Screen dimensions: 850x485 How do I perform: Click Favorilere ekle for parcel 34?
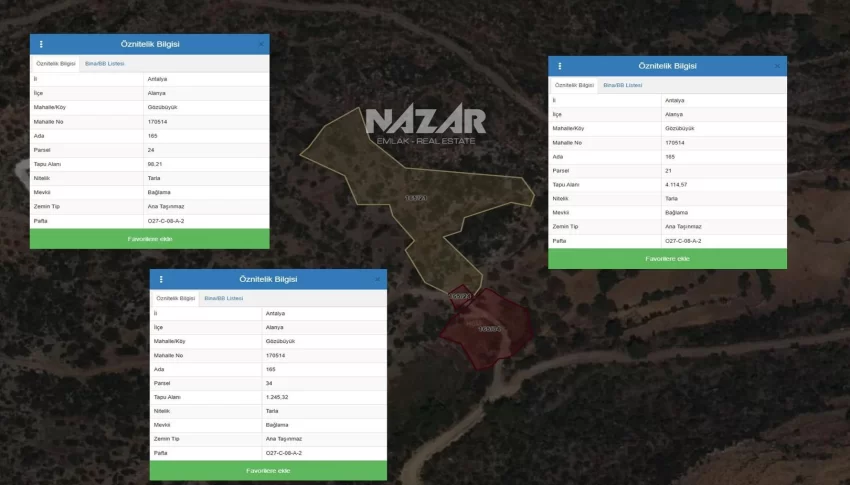click(268, 471)
